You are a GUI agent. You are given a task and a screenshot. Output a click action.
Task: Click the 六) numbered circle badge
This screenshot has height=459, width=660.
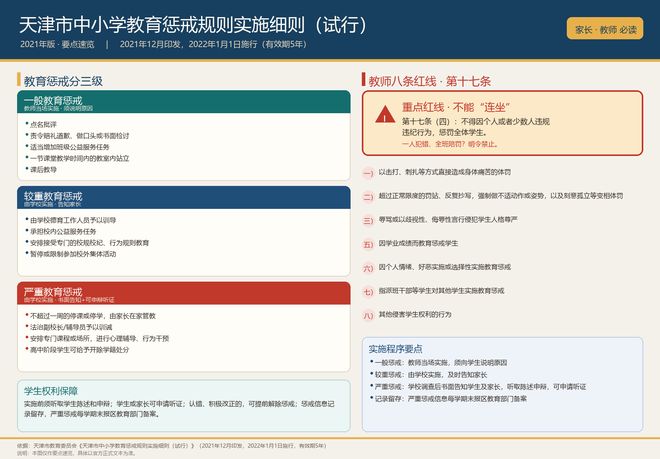[x=368, y=268]
